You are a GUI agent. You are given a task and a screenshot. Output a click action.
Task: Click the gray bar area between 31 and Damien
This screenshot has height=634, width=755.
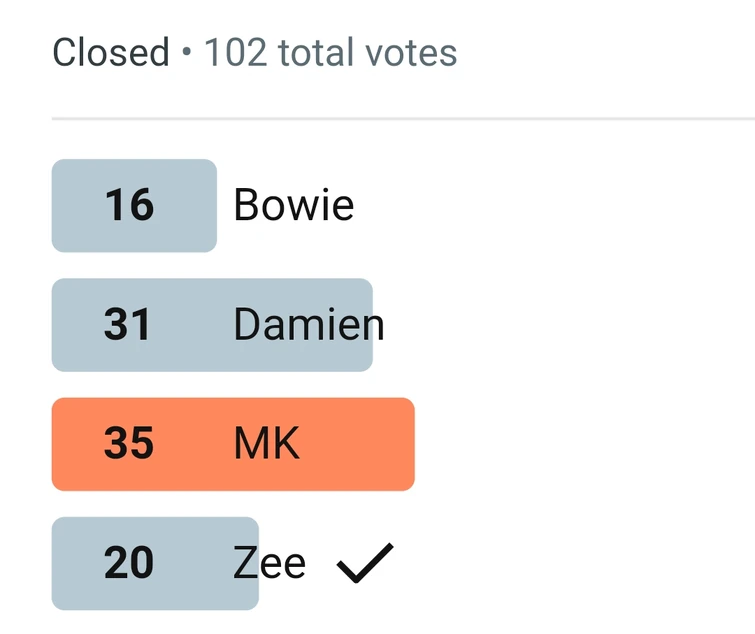click(x=192, y=325)
